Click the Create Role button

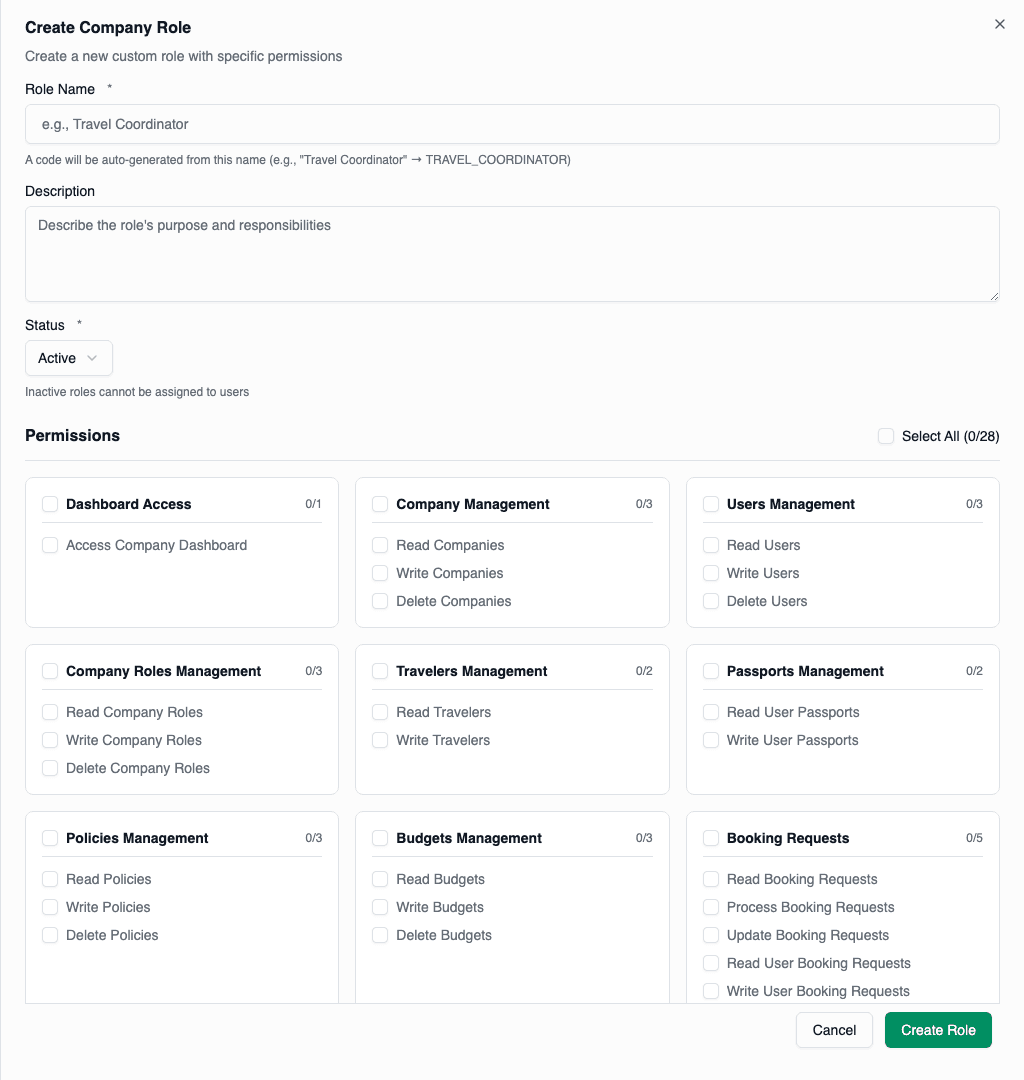(x=937, y=1029)
